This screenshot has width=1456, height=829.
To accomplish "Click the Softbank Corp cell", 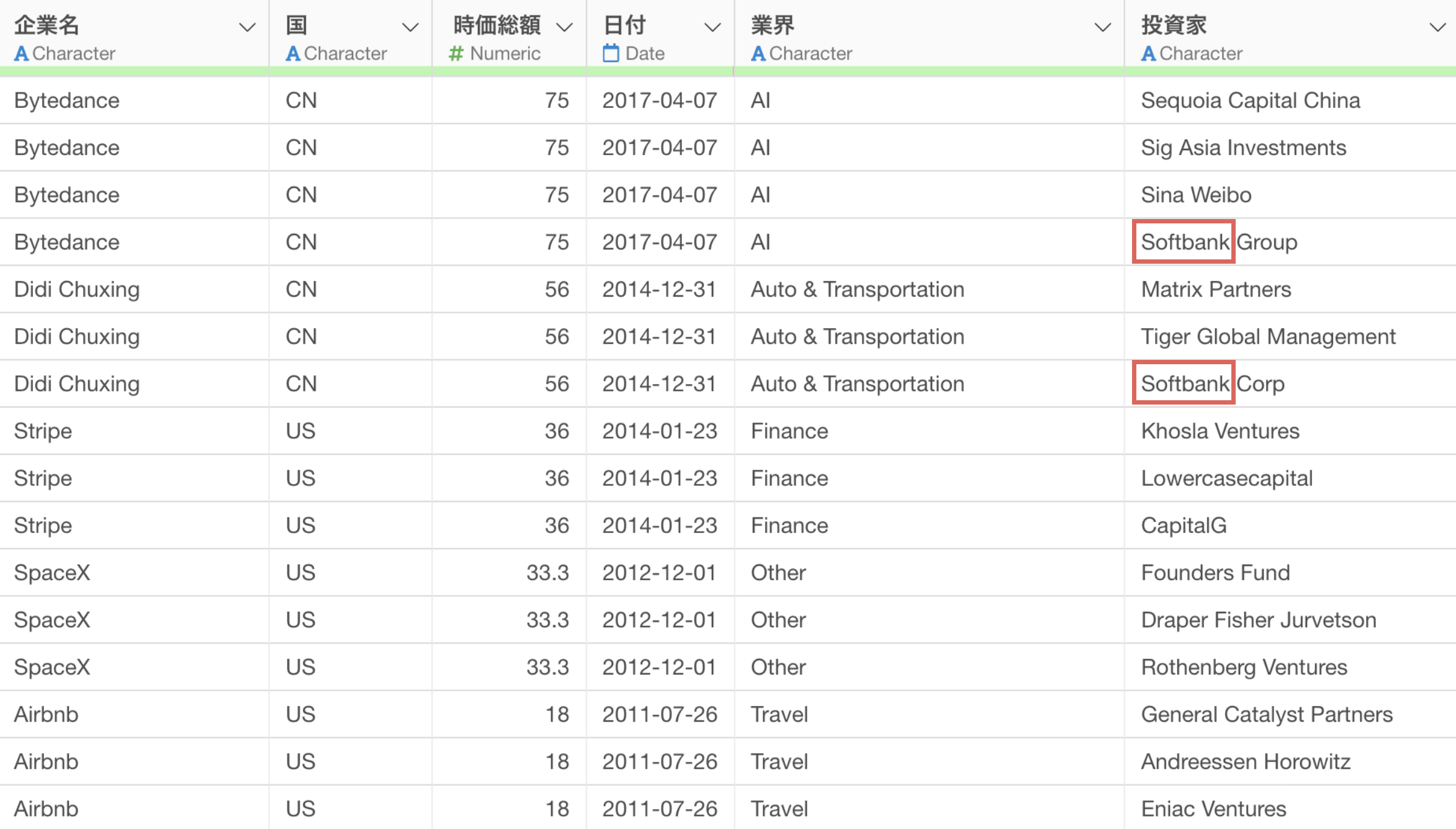I will [1290, 383].
